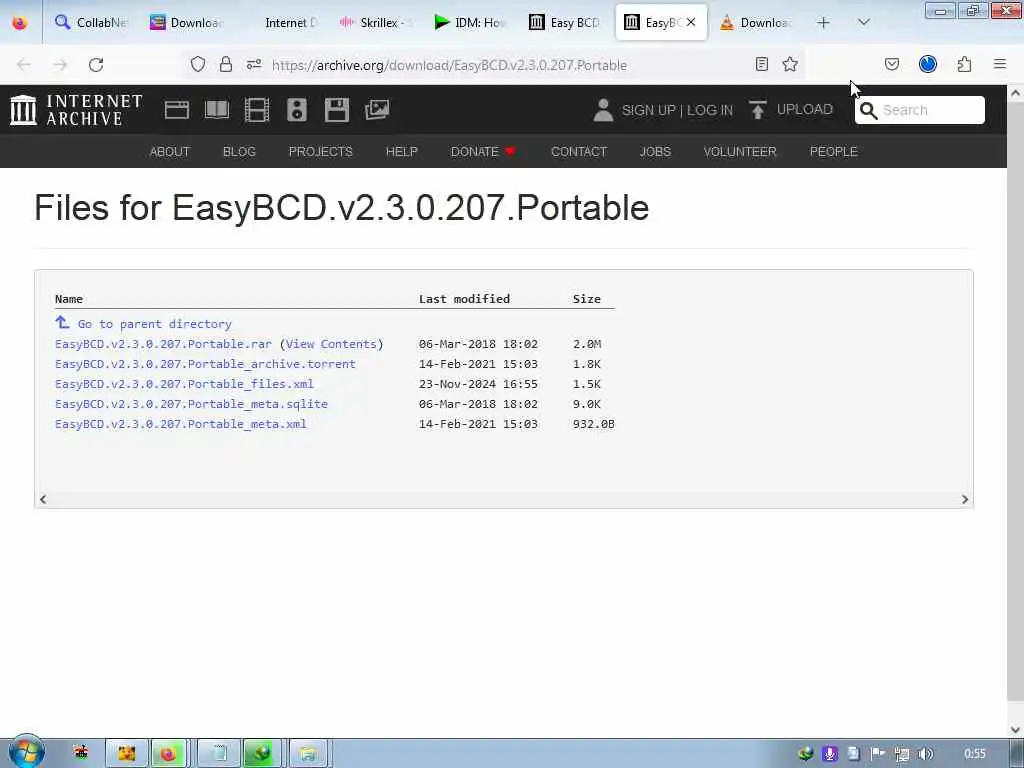Viewport: 1024px width, 768px height.
Task: Click the microphone tray icon
Action: pyautogui.click(x=829, y=754)
